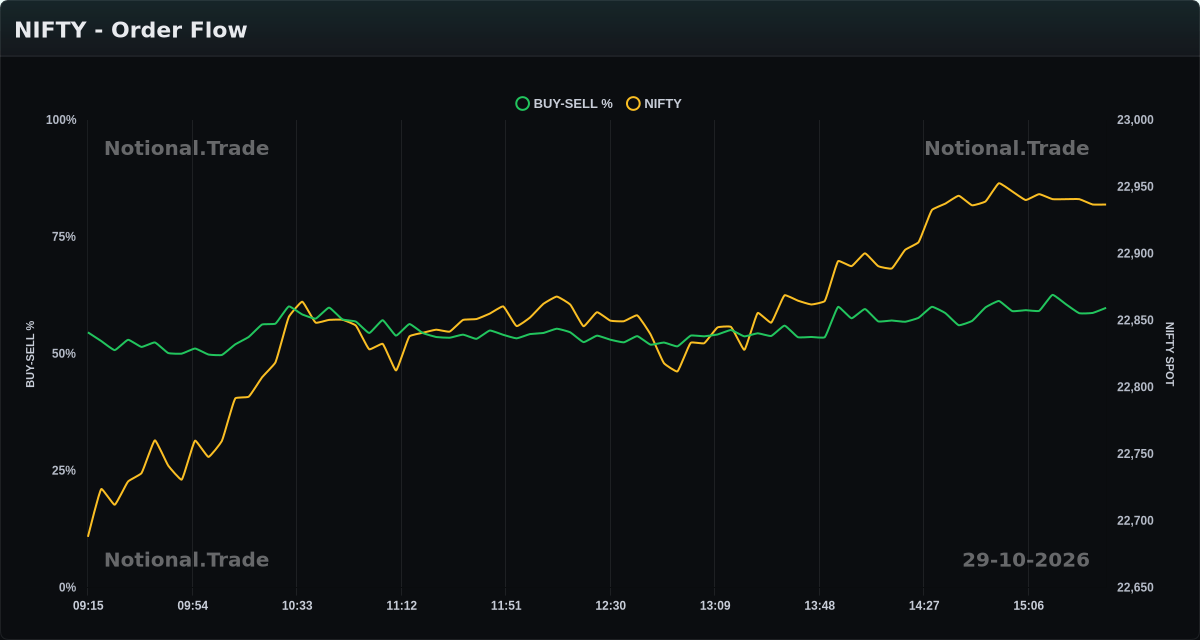Pick the 12:30 time axis label
Viewport: 1200px width, 640px height.
tap(611, 606)
